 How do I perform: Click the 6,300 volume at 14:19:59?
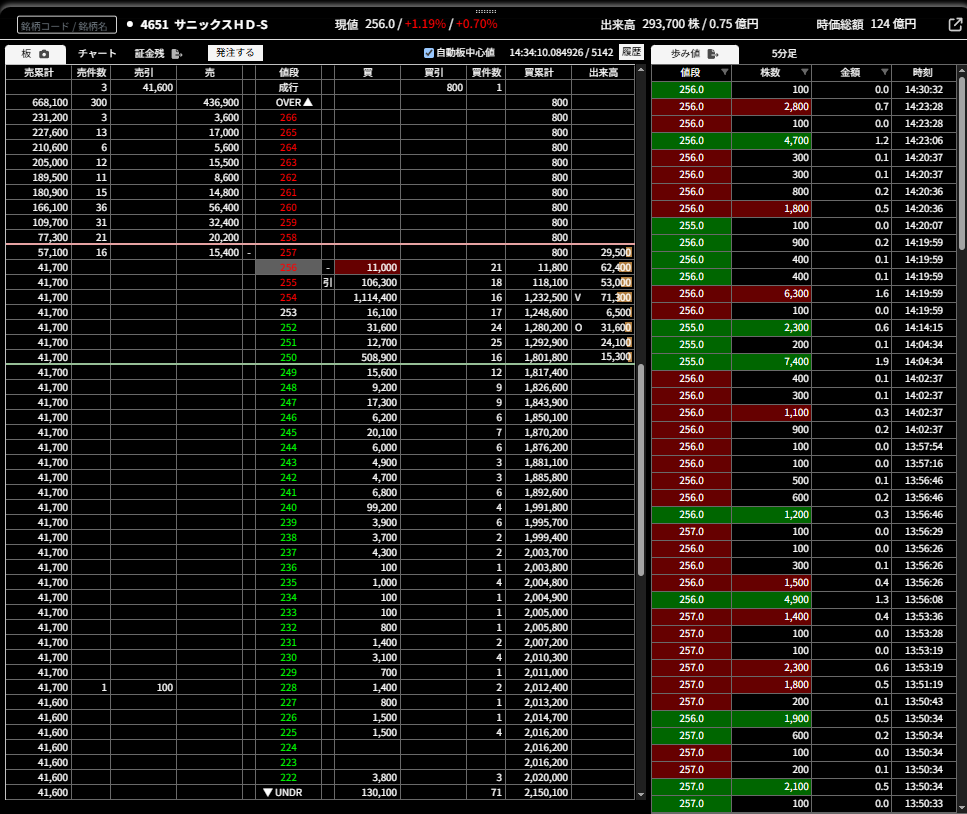[x=771, y=294]
